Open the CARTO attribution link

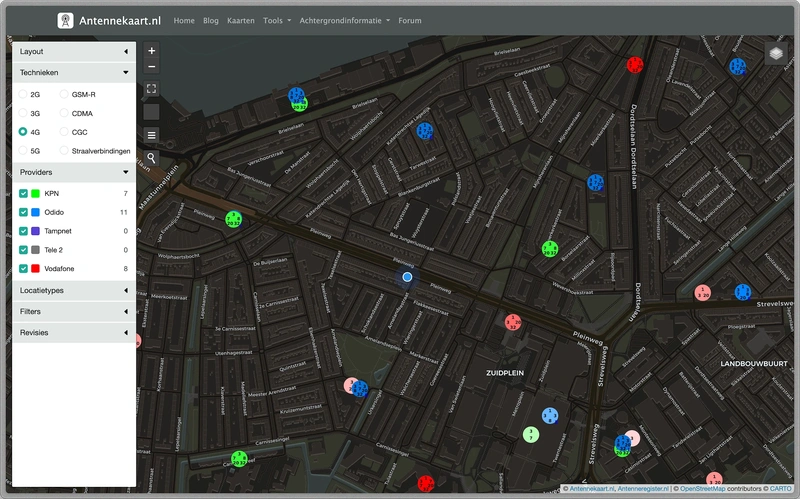781,489
